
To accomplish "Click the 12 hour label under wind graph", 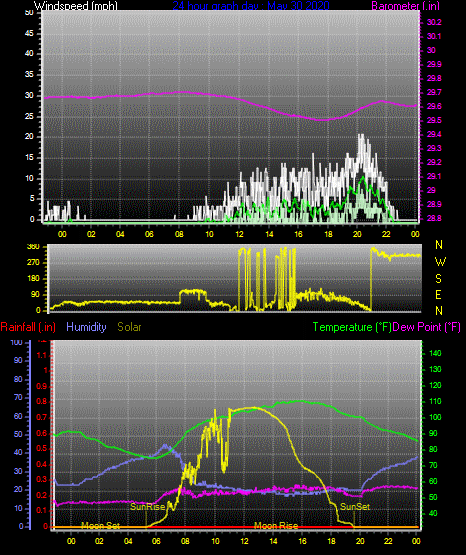I will point(240,234).
